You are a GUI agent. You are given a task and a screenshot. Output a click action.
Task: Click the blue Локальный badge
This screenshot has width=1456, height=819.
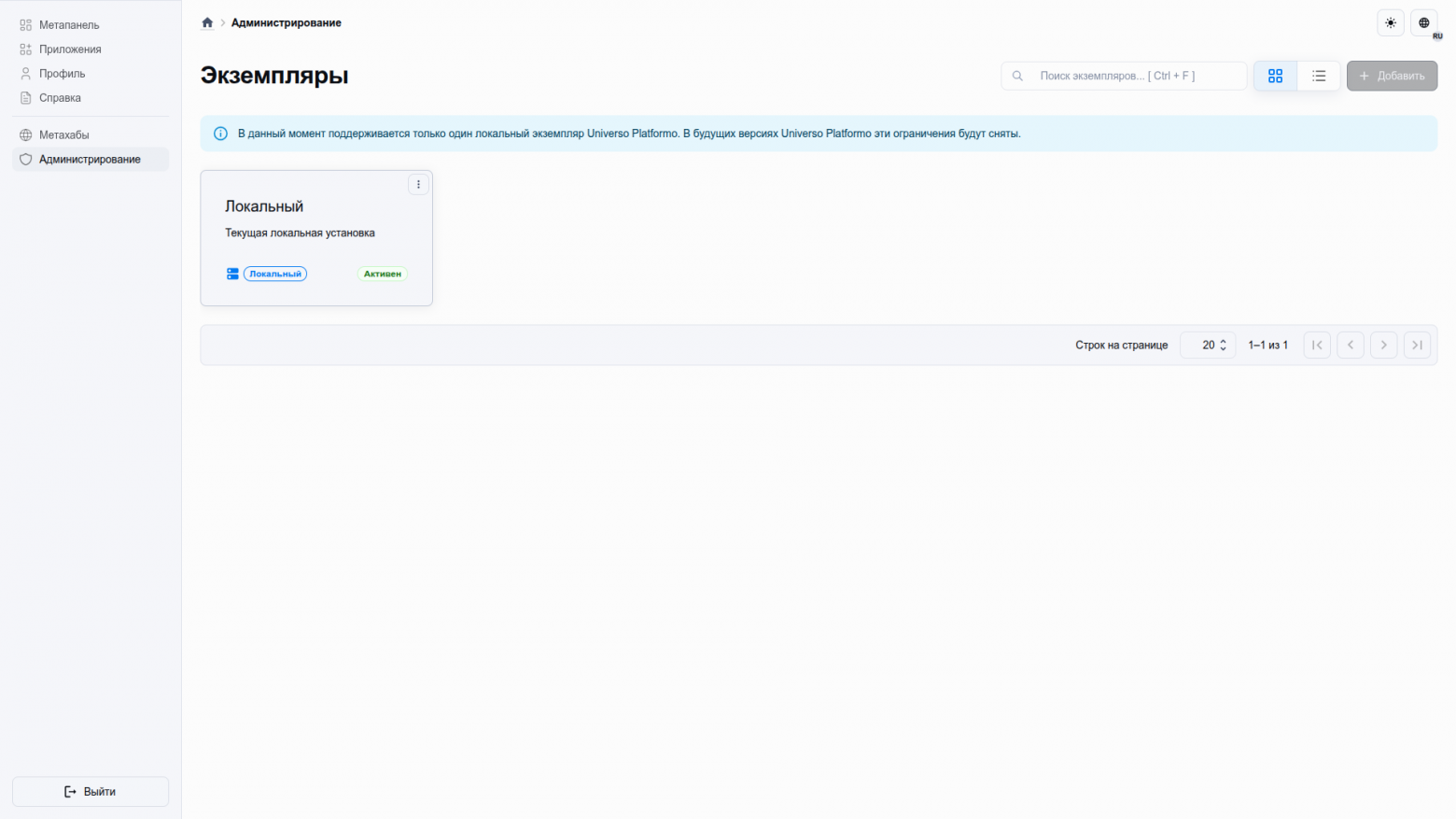275,274
